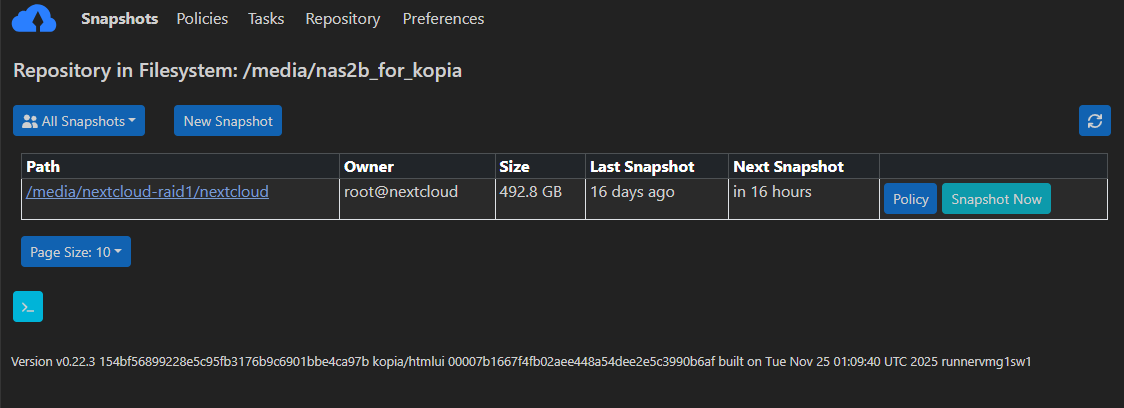Start a backup with Snapshot Now

point(996,199)
